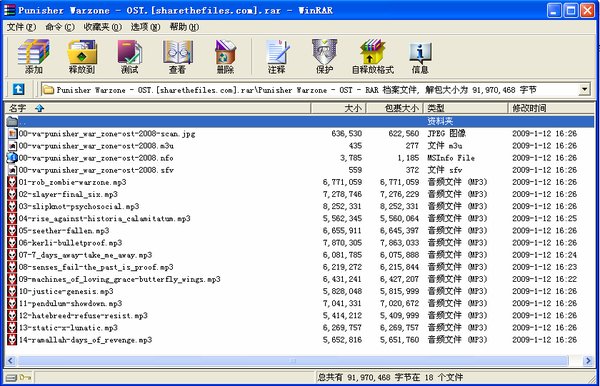The height and width of the screenshot is (386, 600).
Task: Sort by the 类型 column header
Action: point(466,108)
